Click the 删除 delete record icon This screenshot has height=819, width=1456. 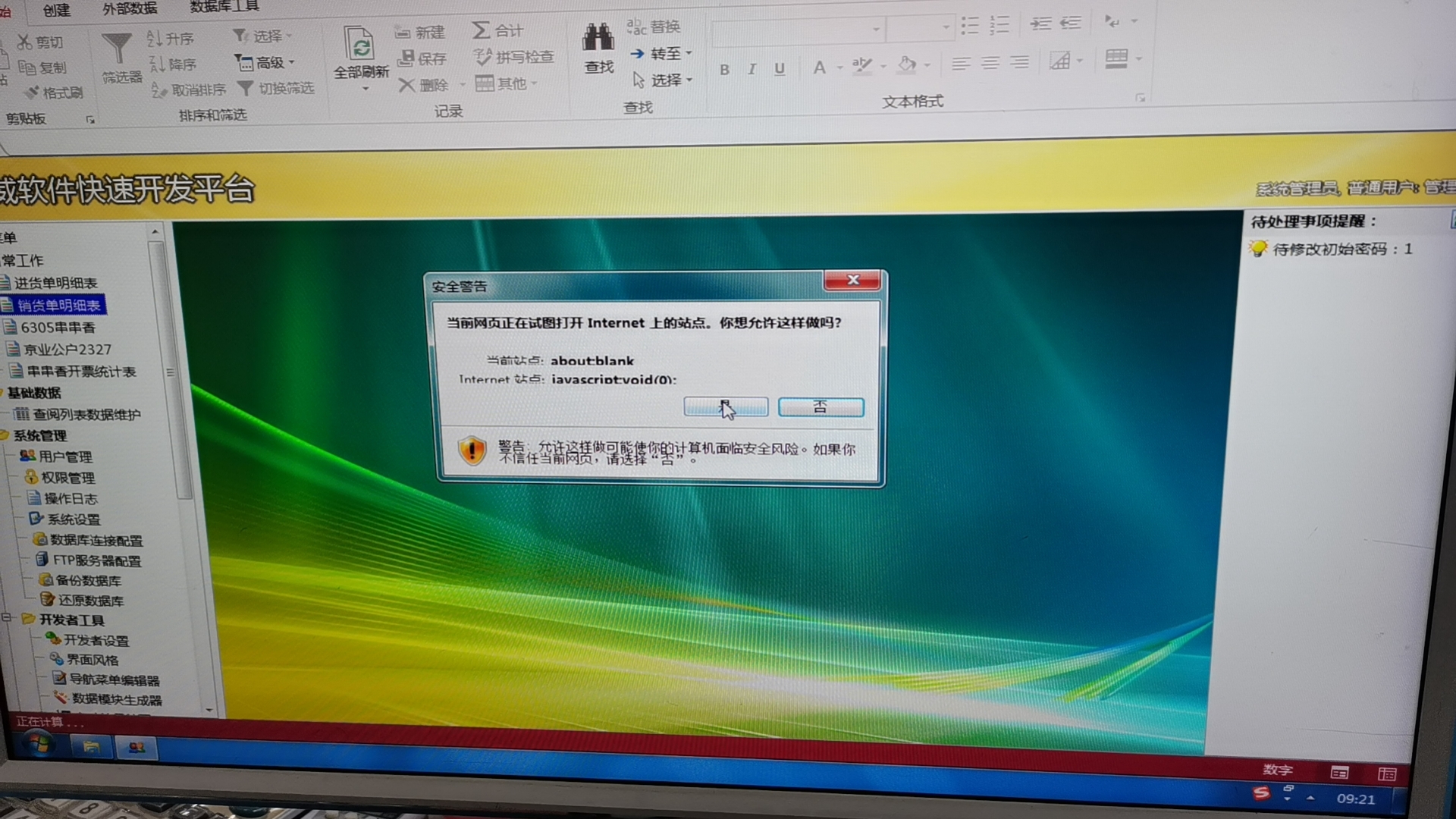407,85
